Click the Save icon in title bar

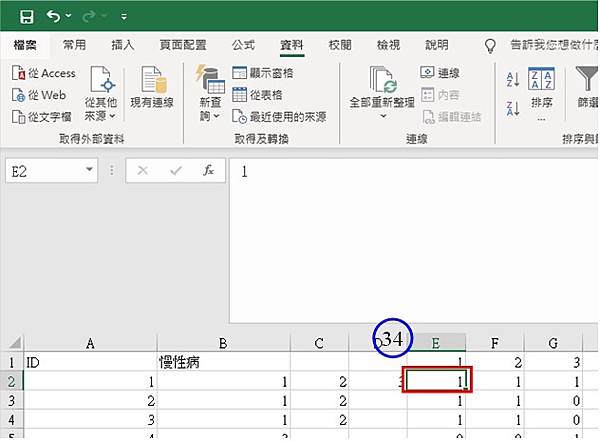pyautogui.click(x=26, y=17)
